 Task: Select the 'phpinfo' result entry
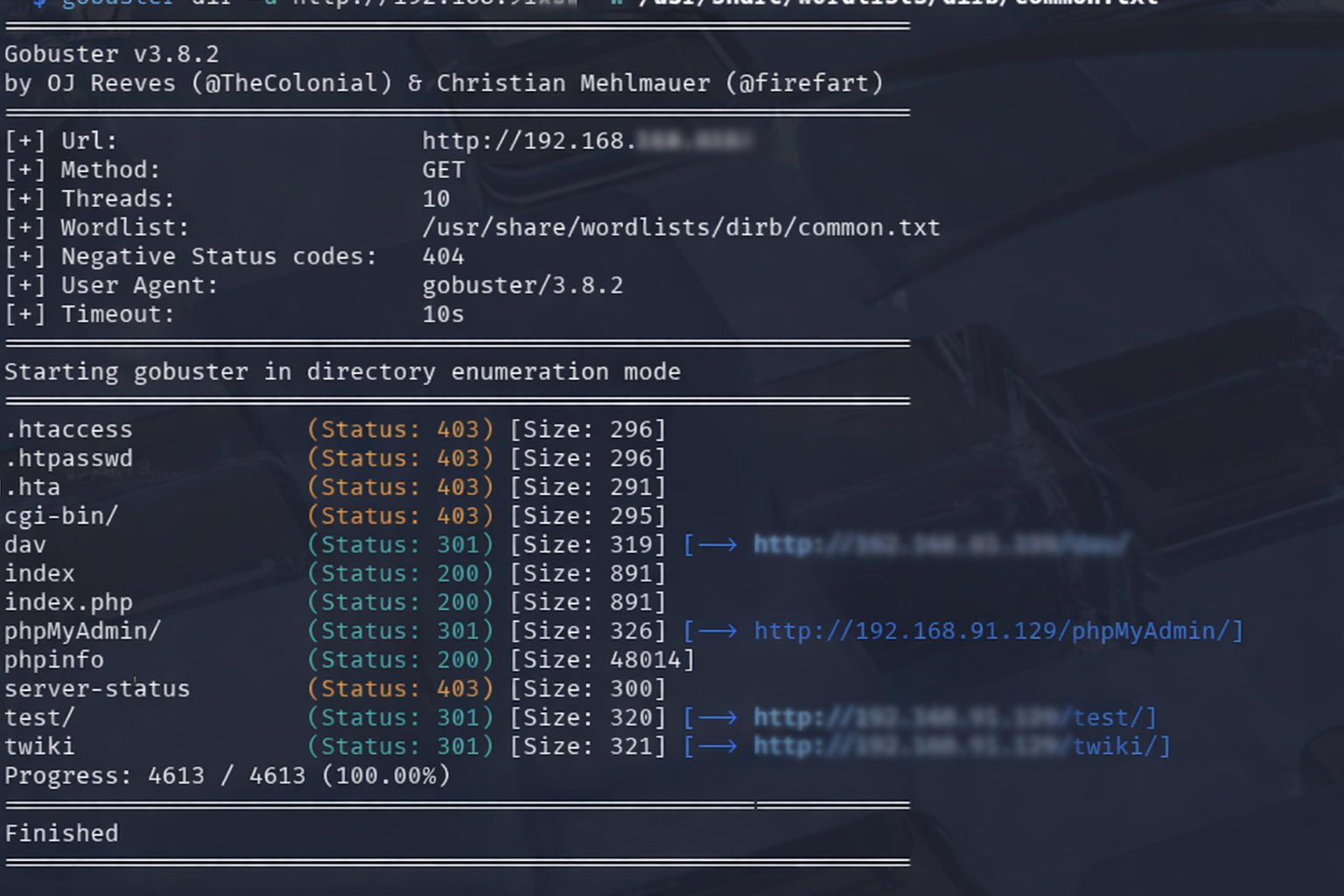54,660
